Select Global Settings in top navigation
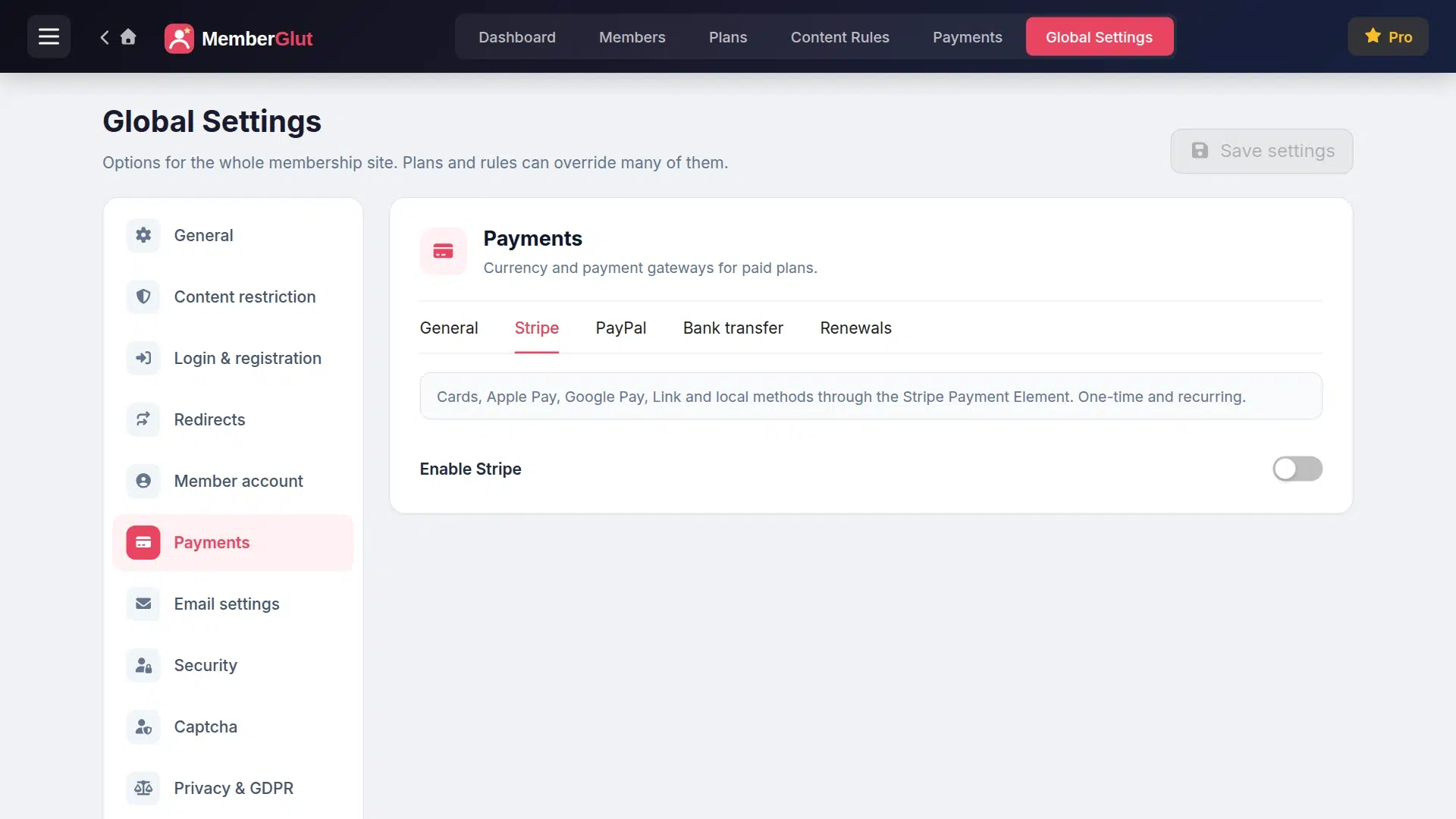The width and height of the screenshot is (1456, 819). pyautogui.click(x=1100, y=37)
